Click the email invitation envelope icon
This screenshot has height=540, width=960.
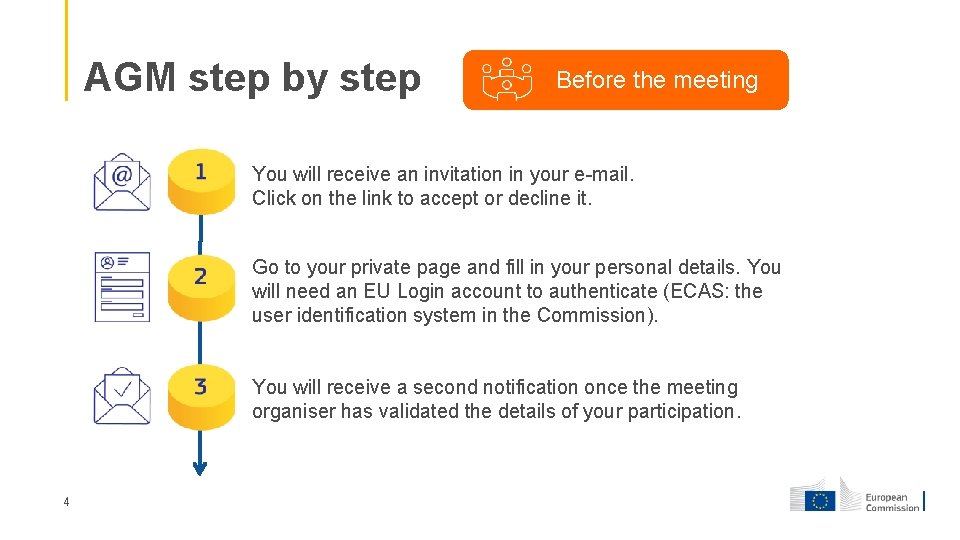coord(122,182)
